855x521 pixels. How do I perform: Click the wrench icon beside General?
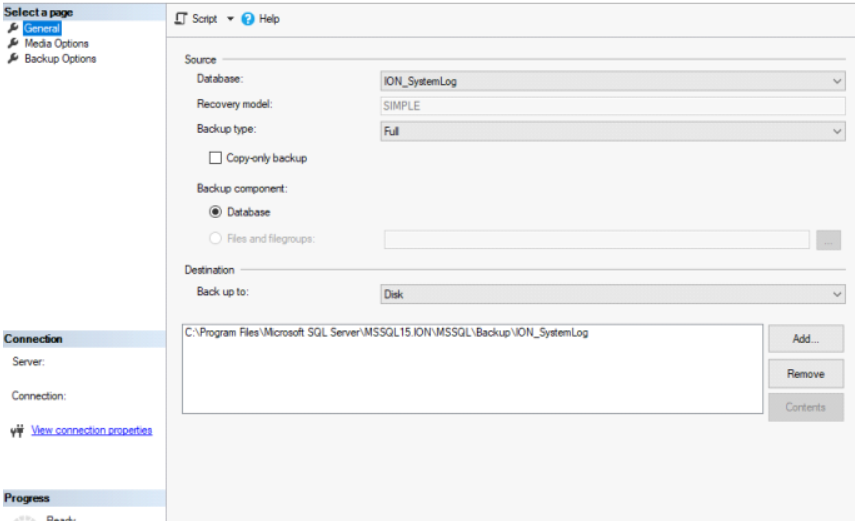point(13,28)
